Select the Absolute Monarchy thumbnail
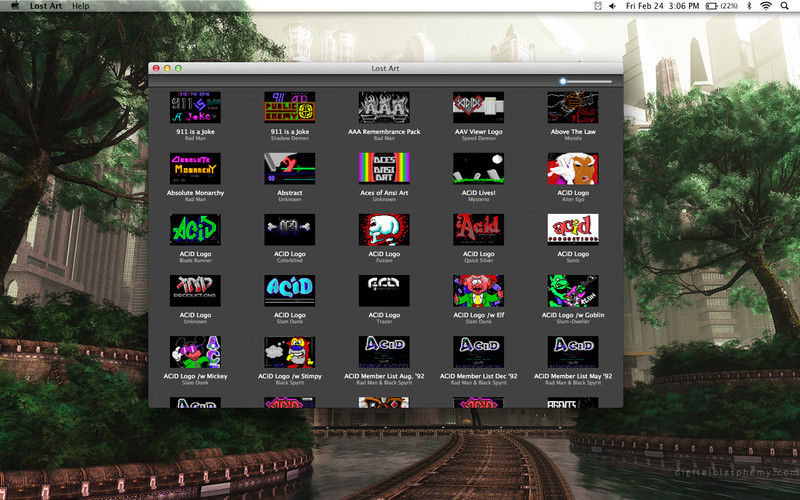This screenshot has height=500, width=800. 195,168
